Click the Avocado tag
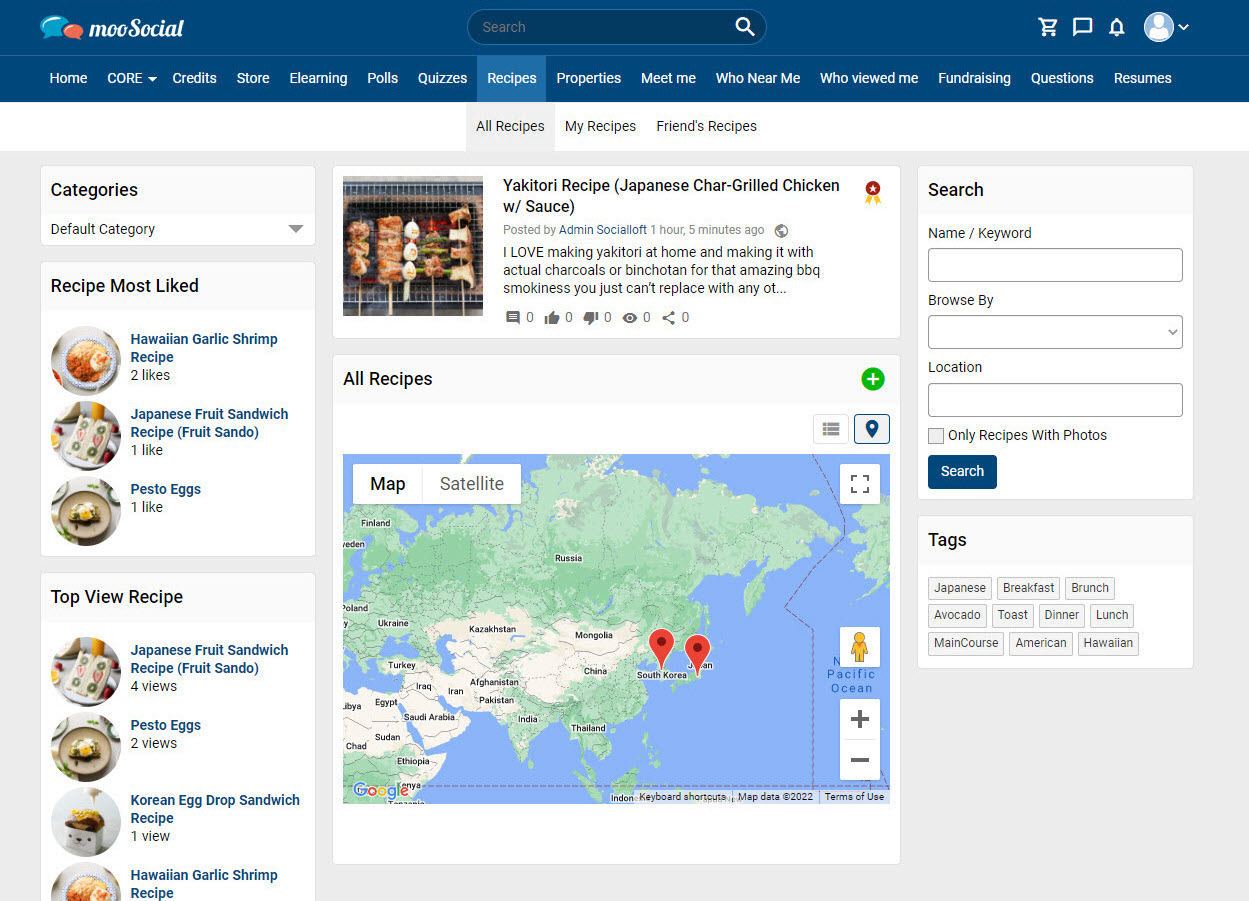 click(958, 615)
